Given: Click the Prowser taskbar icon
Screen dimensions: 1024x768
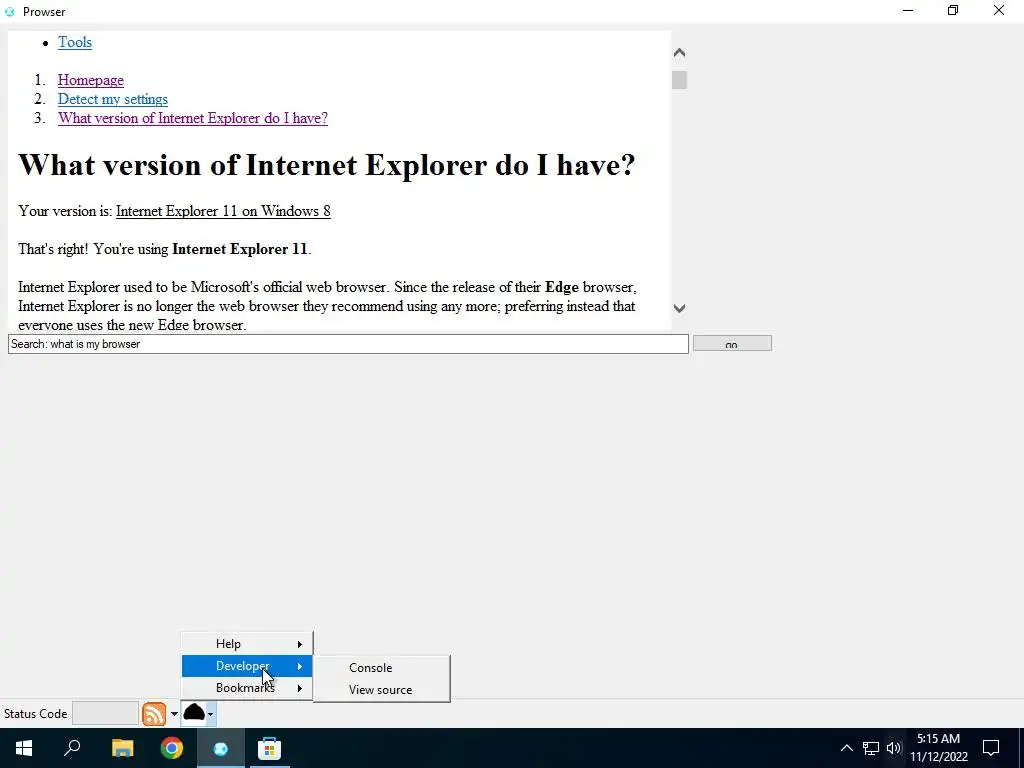Looking at the screenshot, I should [x=221, y=748].
